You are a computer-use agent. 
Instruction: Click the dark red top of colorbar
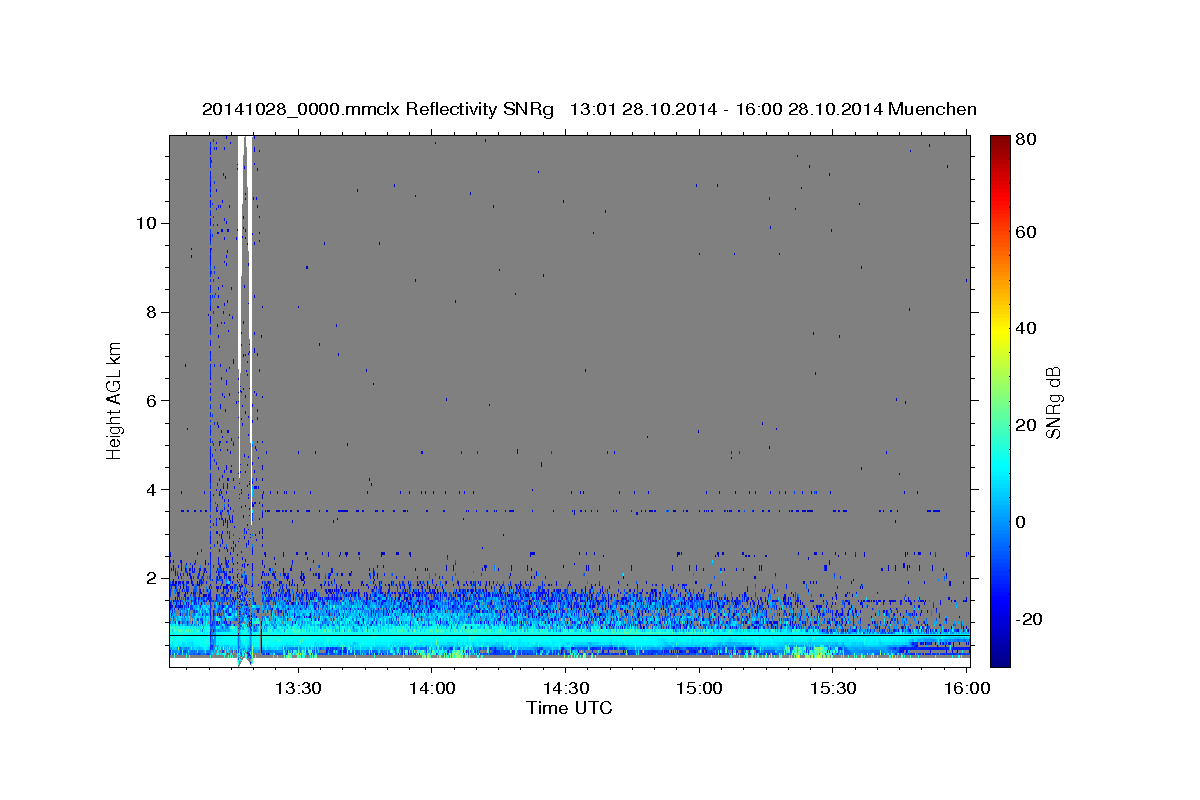click(999, 145)
